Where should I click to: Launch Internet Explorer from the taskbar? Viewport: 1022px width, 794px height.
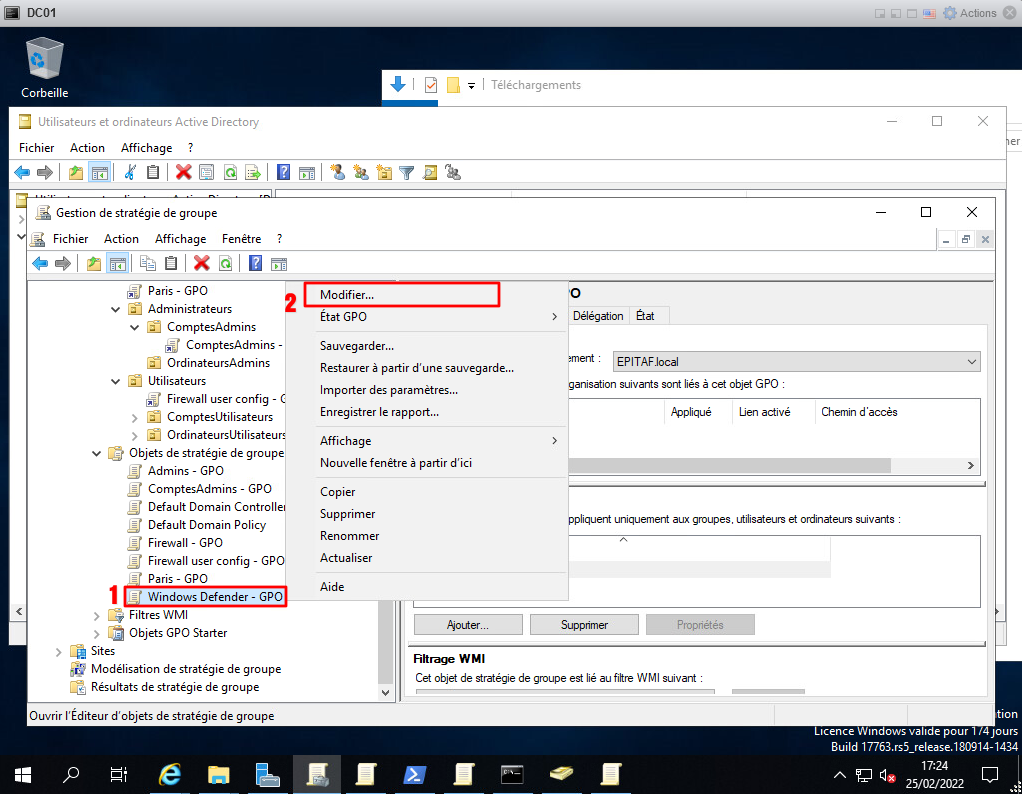(x=170, y=774)
